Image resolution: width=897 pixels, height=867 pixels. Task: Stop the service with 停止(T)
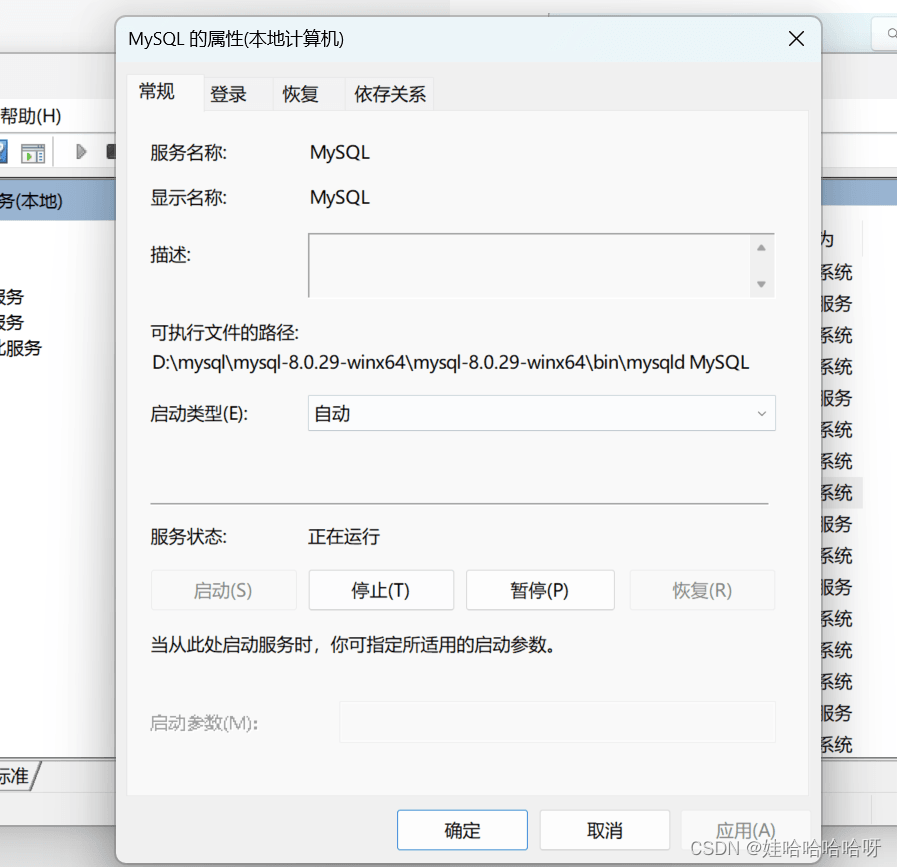click(x=381, y=590)
